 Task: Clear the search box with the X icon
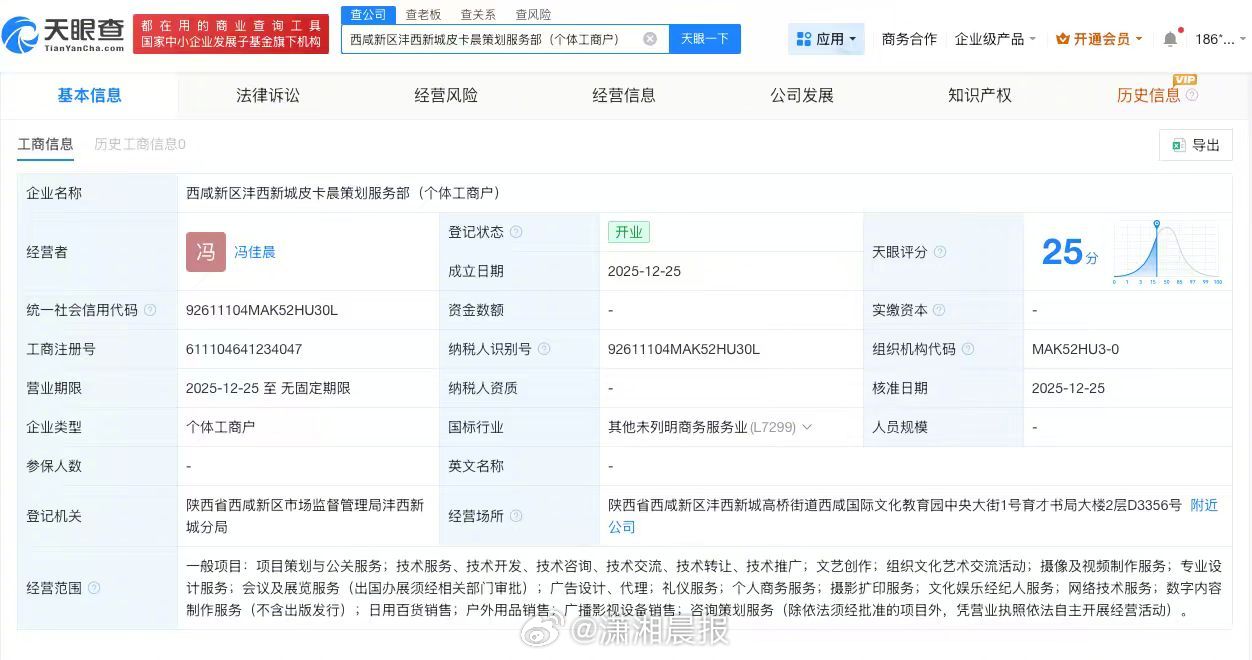pos(650,38)
